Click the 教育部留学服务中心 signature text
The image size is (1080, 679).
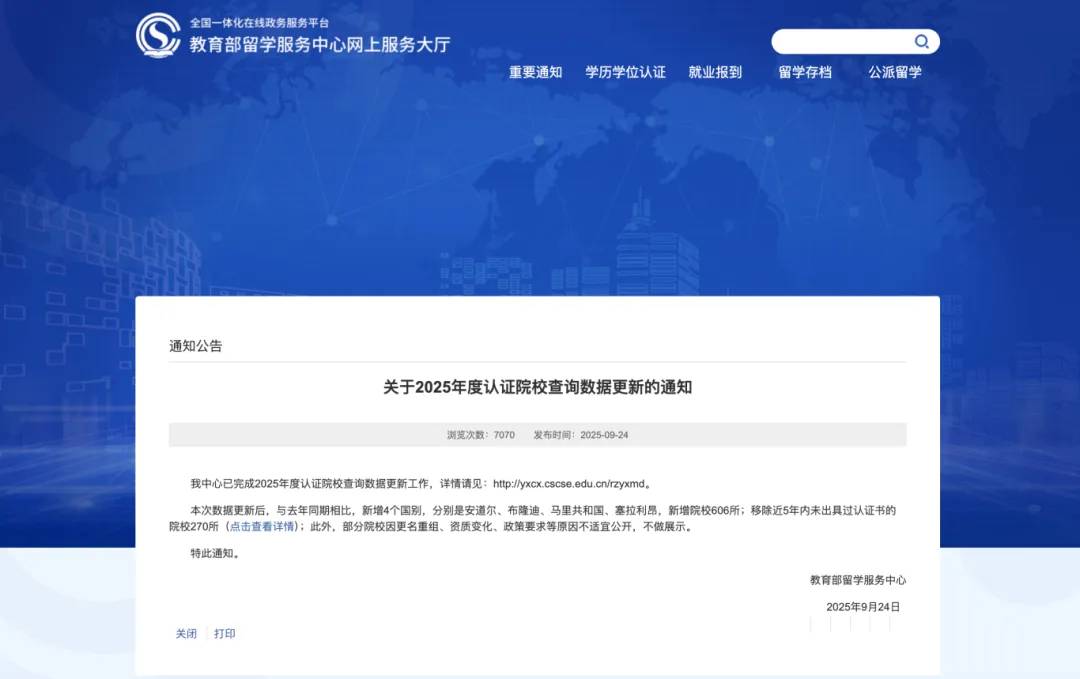(x=860, y=580)
